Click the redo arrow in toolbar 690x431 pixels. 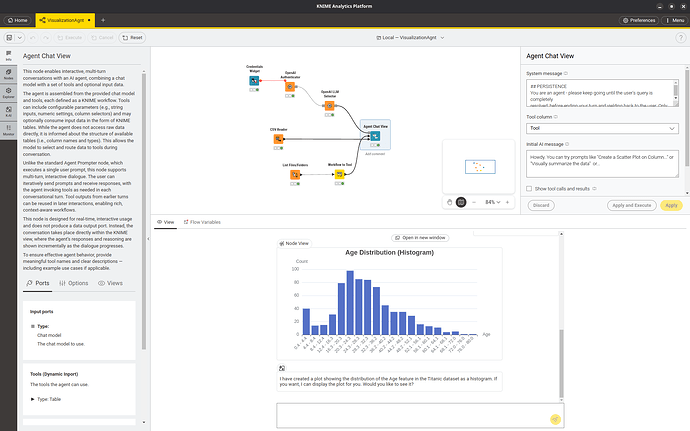46,38
